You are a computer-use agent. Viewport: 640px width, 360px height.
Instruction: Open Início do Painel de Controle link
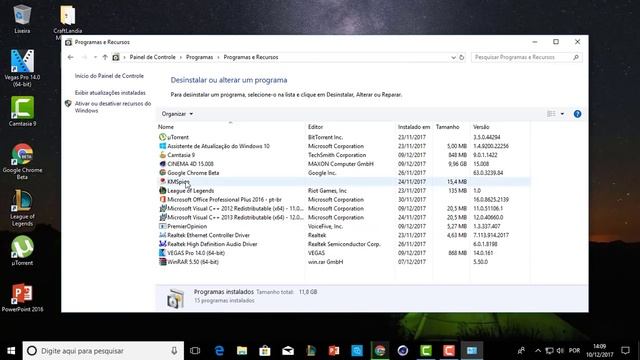point(109,76)
